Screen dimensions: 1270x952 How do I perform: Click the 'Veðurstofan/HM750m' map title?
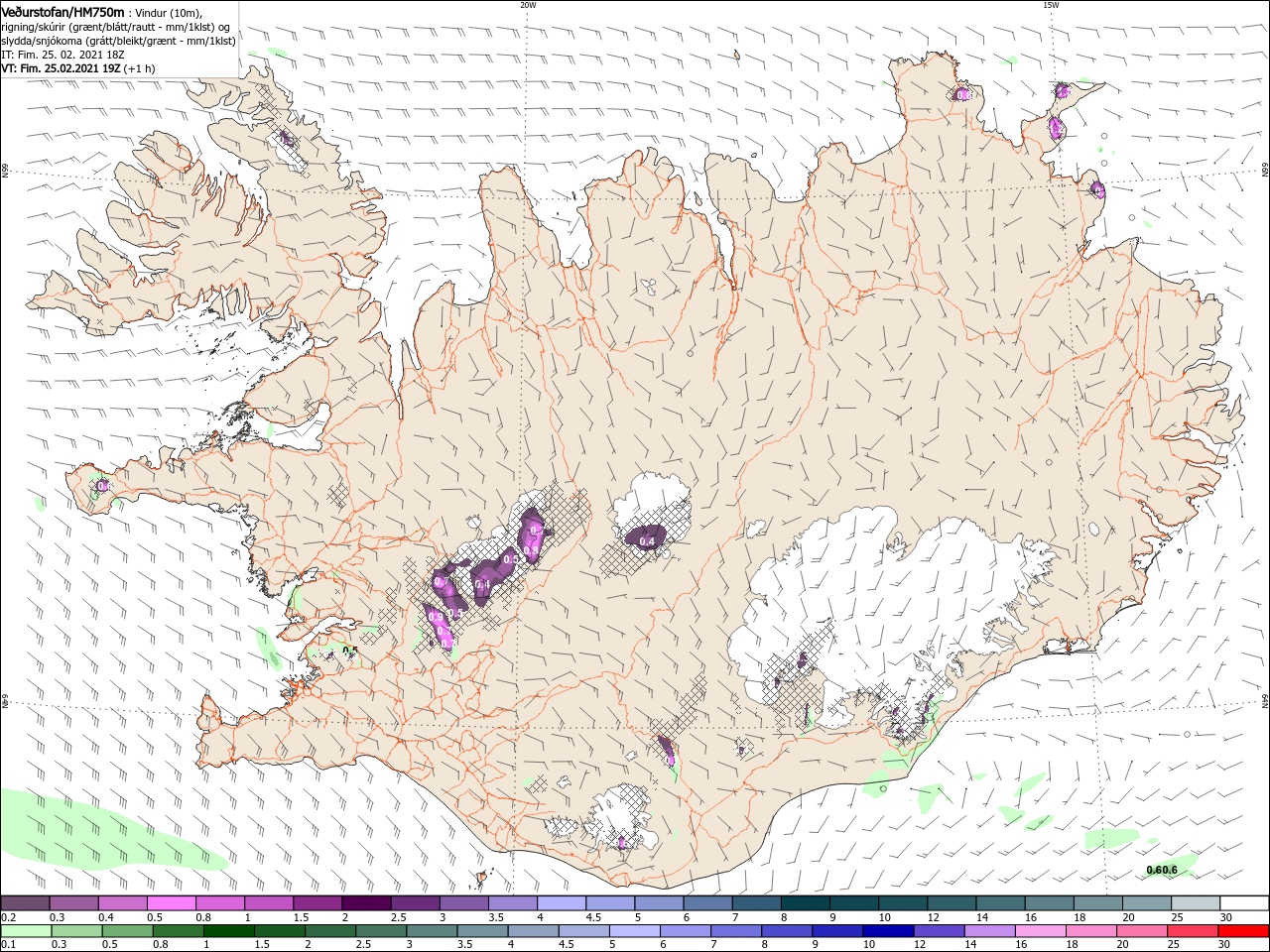coord(62,11)
